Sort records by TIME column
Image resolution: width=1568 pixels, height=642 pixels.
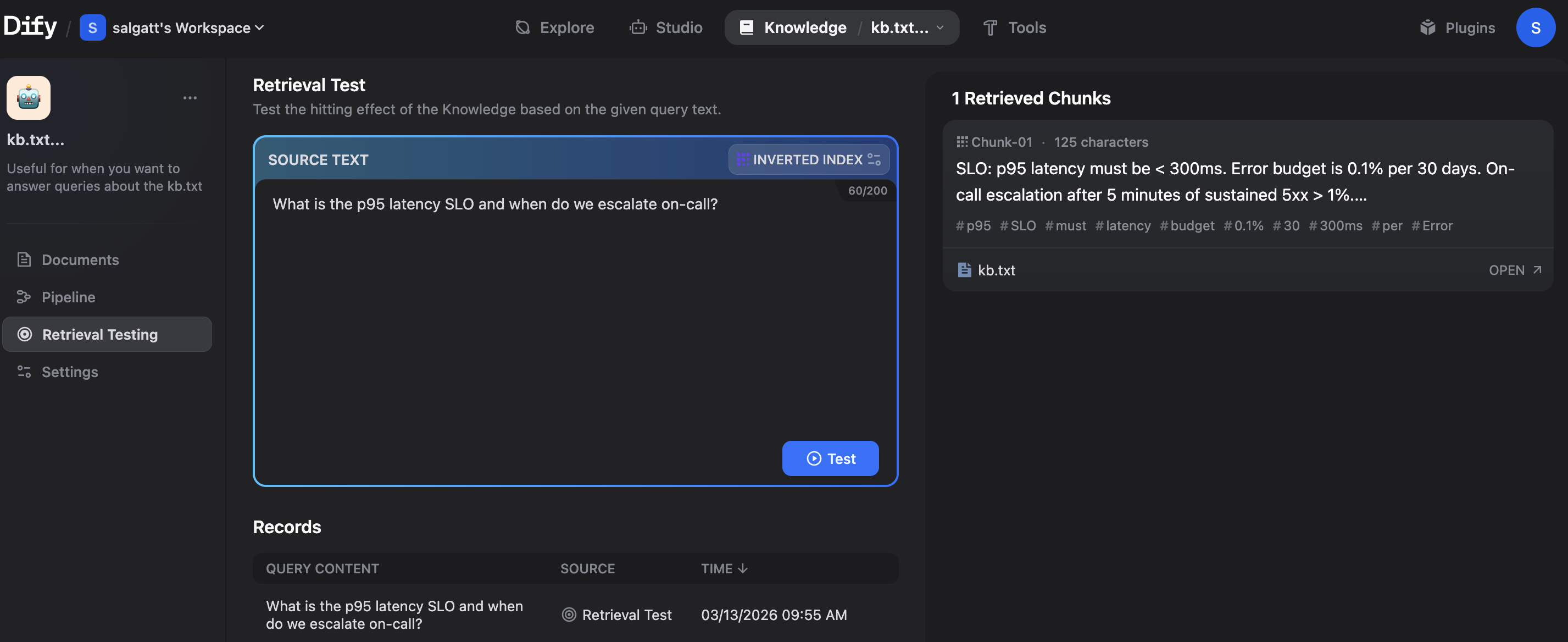[724, 569]
